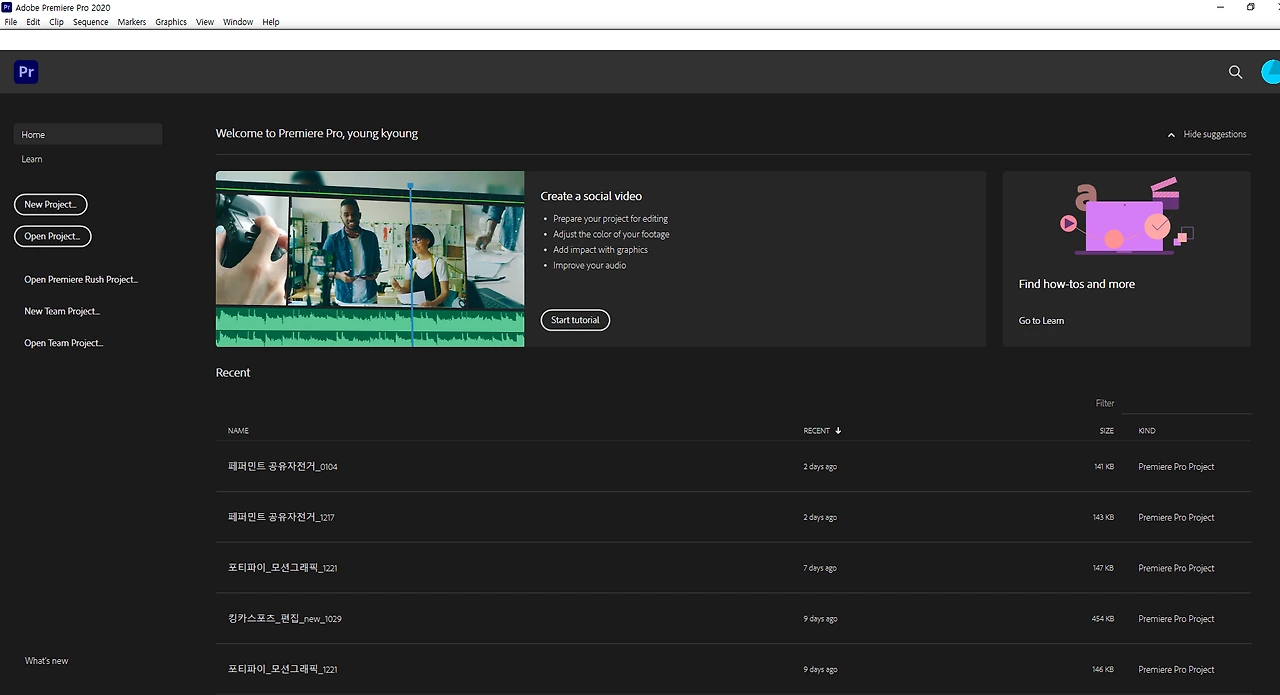1280x695 pixels.
Task: Restore down the application window
Action: [1250, 7]
